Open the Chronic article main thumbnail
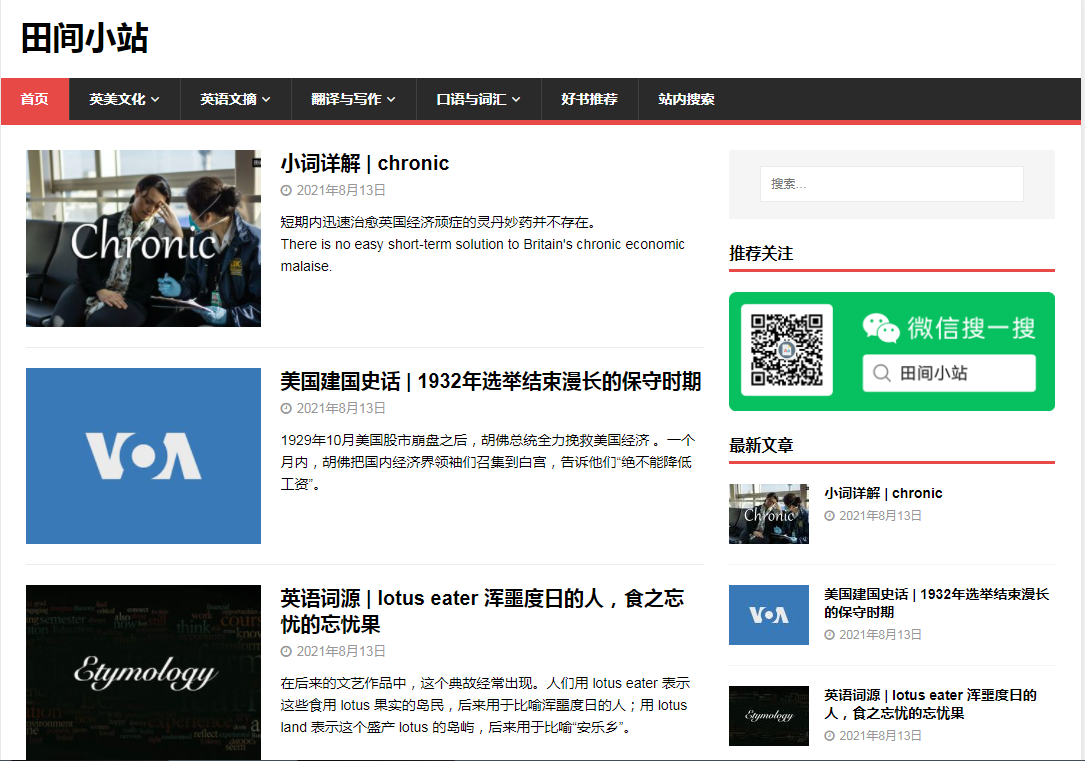The height and width of the screenshot is (761, 1085). (x=143, y=238)
